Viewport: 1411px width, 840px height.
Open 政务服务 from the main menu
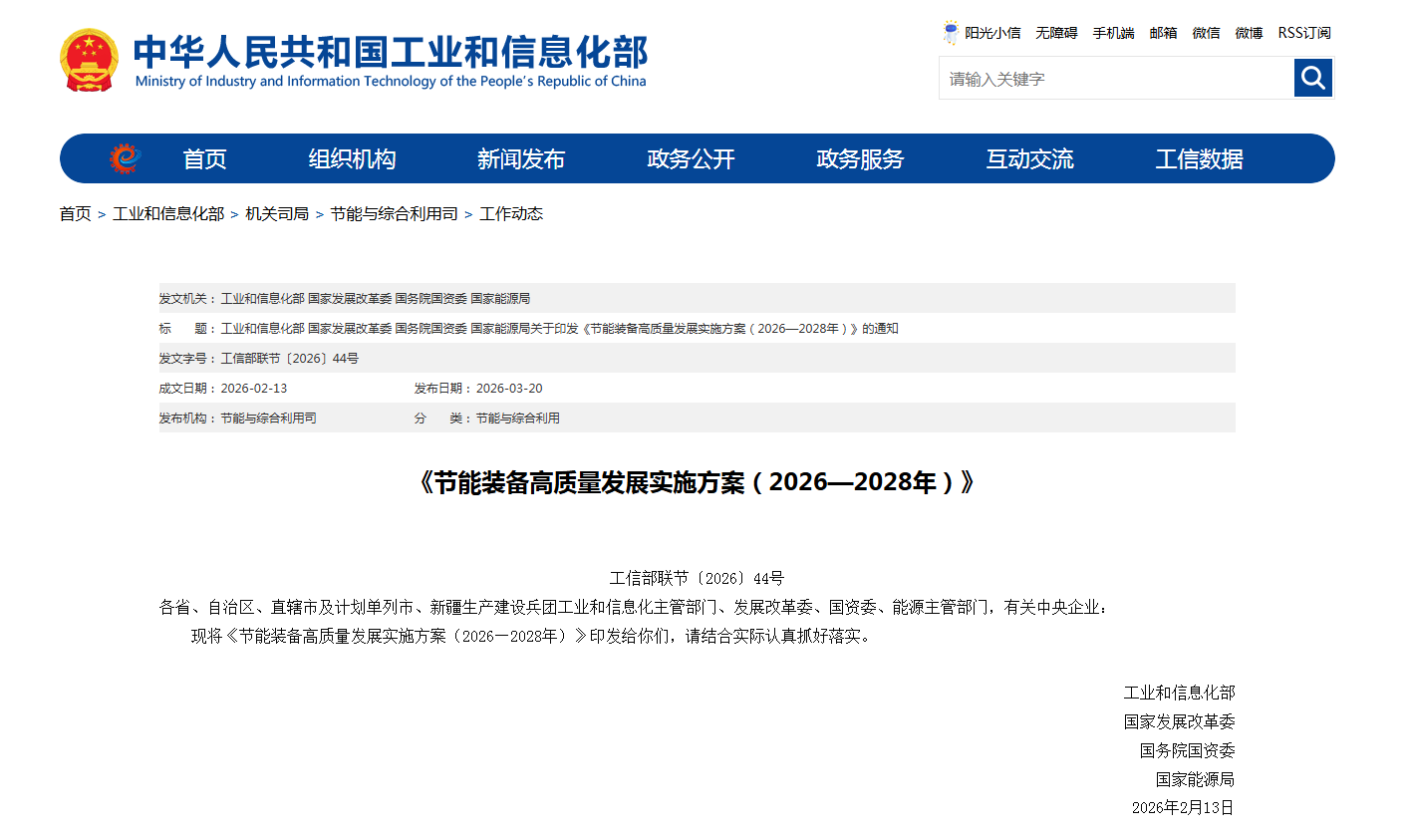(x=860, y=159)
